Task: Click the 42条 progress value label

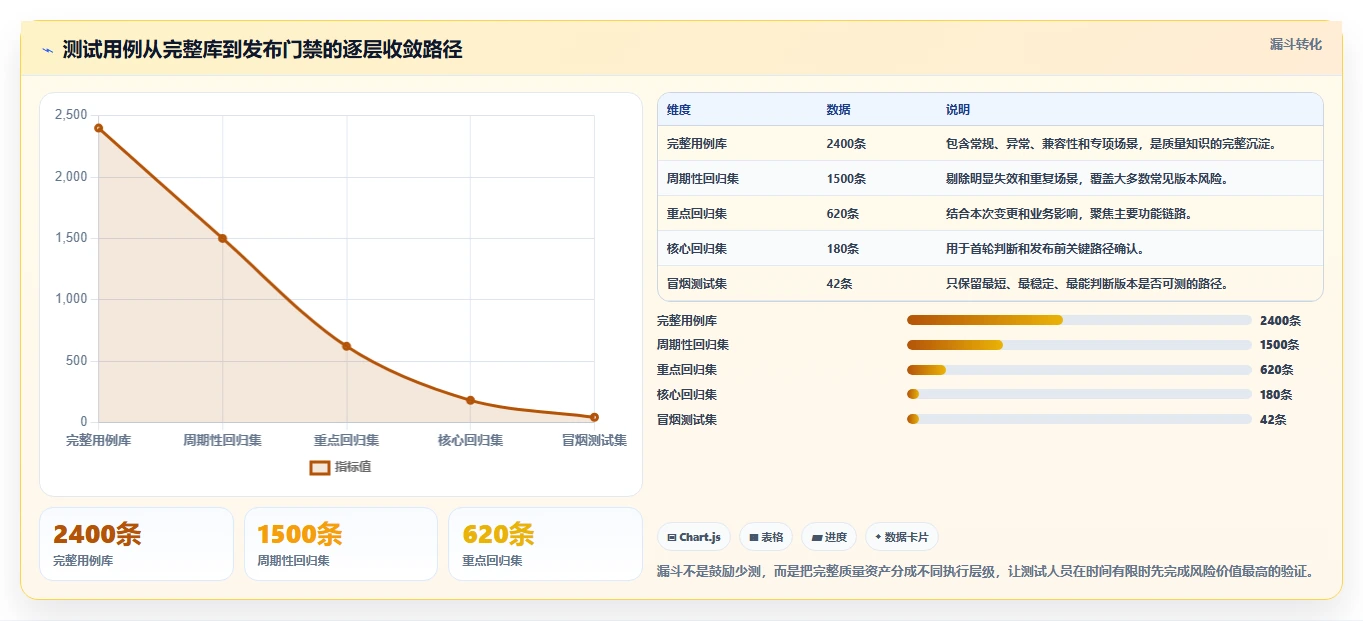Action: (1273, 420)
